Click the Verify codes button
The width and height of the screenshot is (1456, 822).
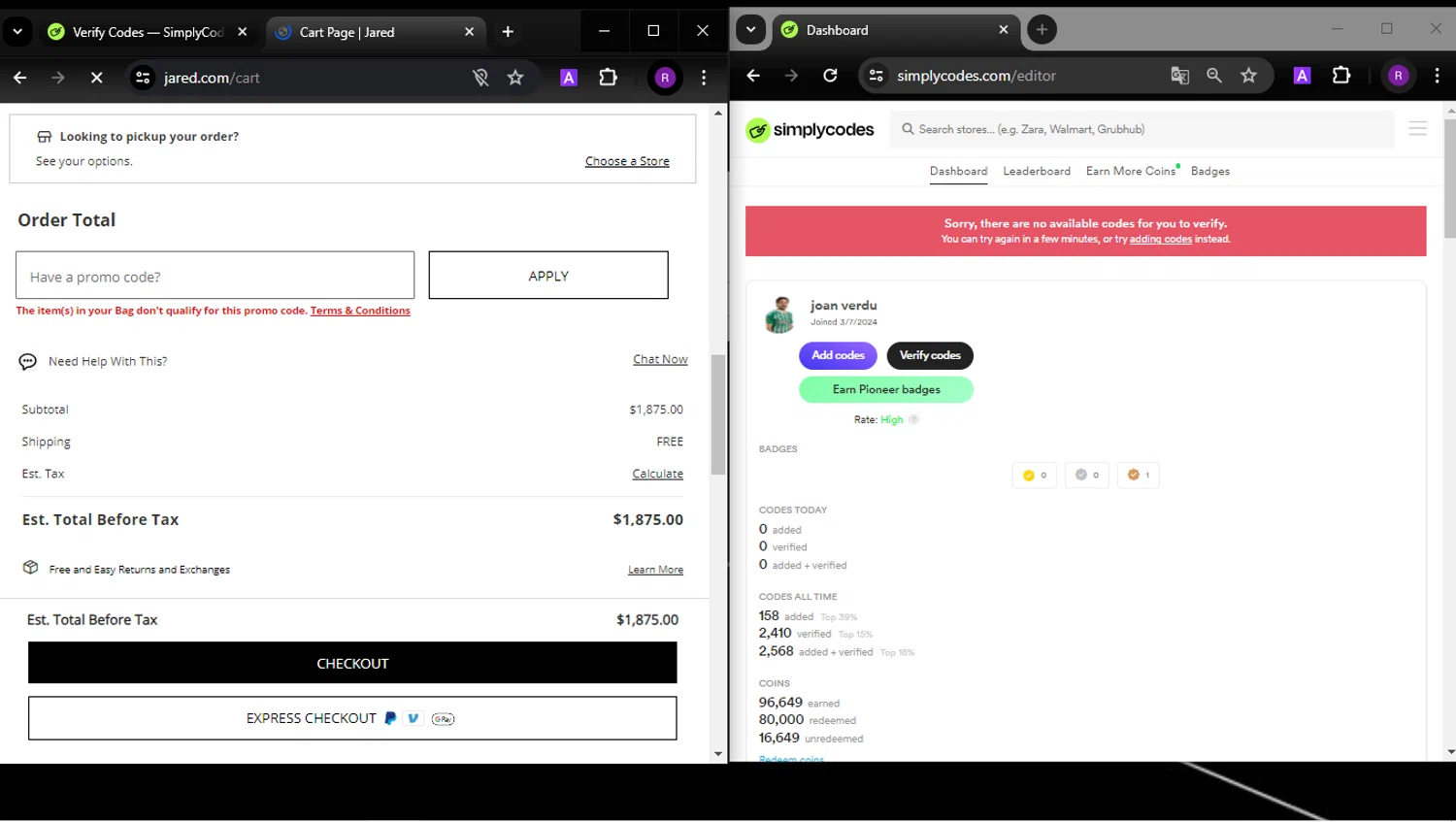point(930,356)
